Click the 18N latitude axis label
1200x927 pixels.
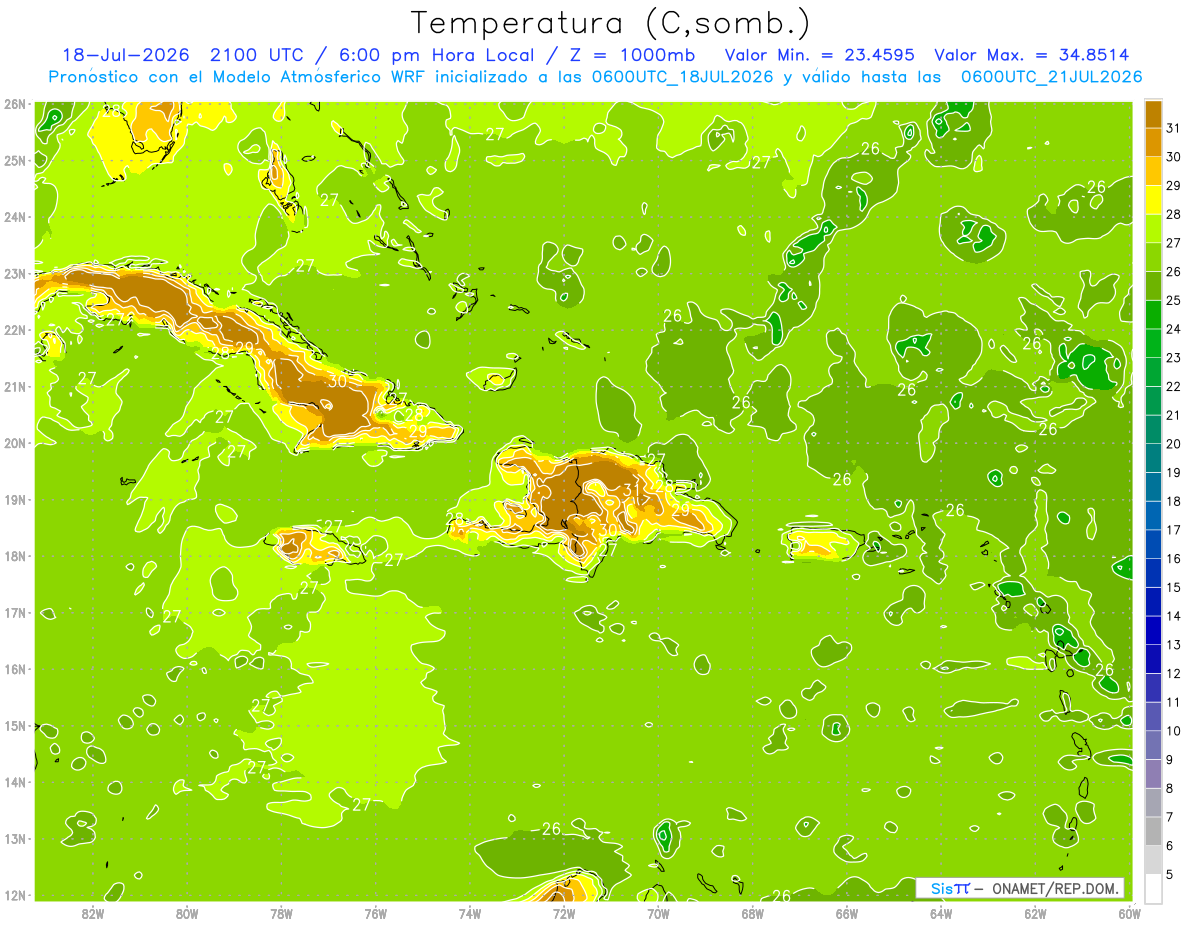tap(14, 556)
